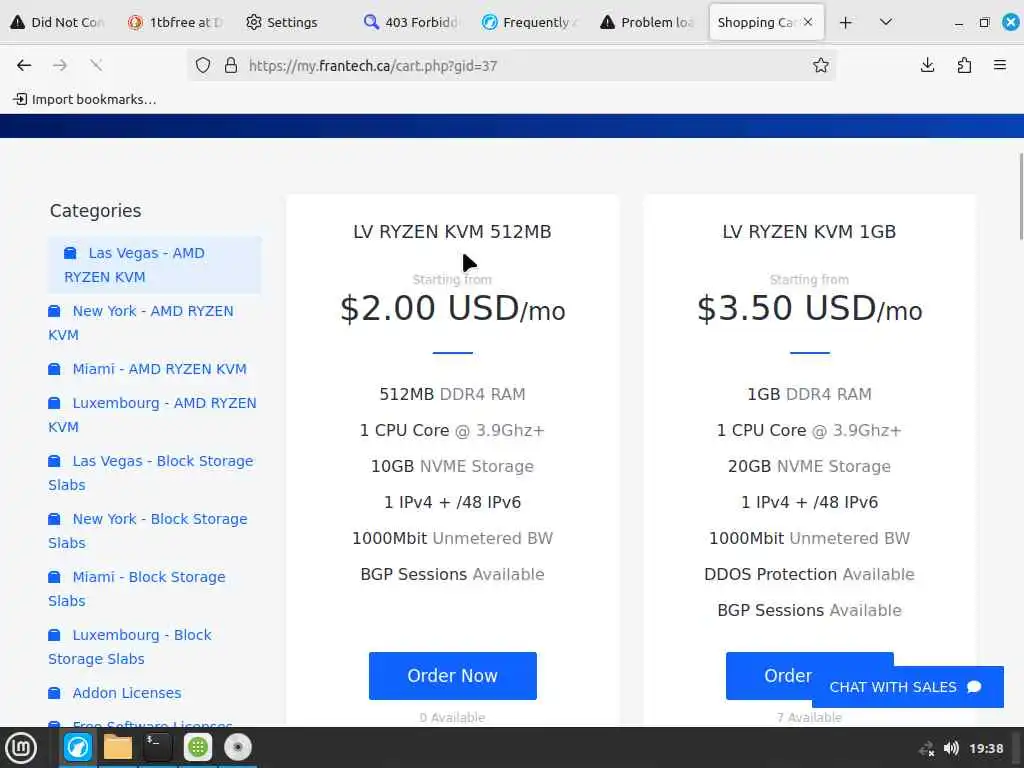Image resolution: width=1024 pixels, height=768 pixels.
Task: Switch to the Frequently tab
Action: coord(529,22)
